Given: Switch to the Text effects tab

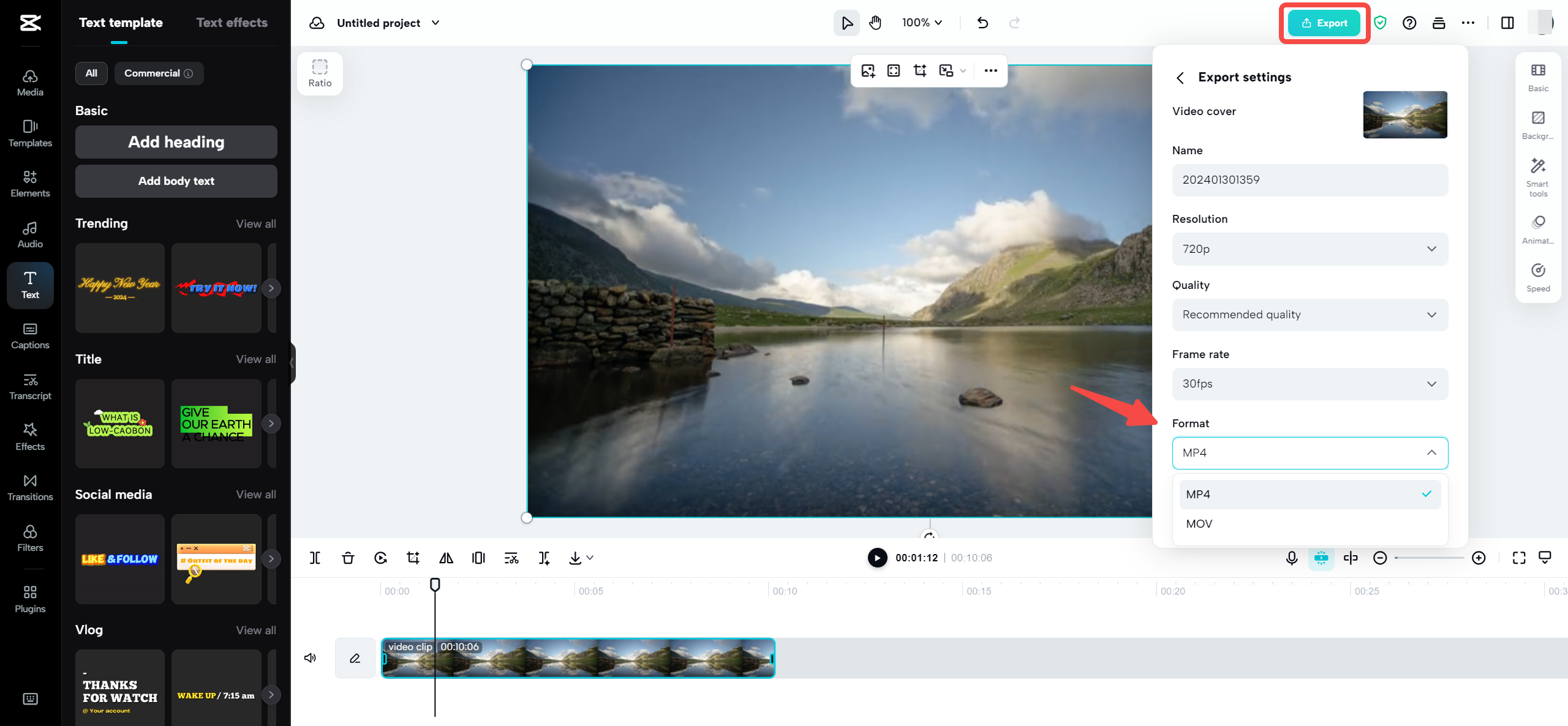Looking at the screenshot, I should click(232, 23).
